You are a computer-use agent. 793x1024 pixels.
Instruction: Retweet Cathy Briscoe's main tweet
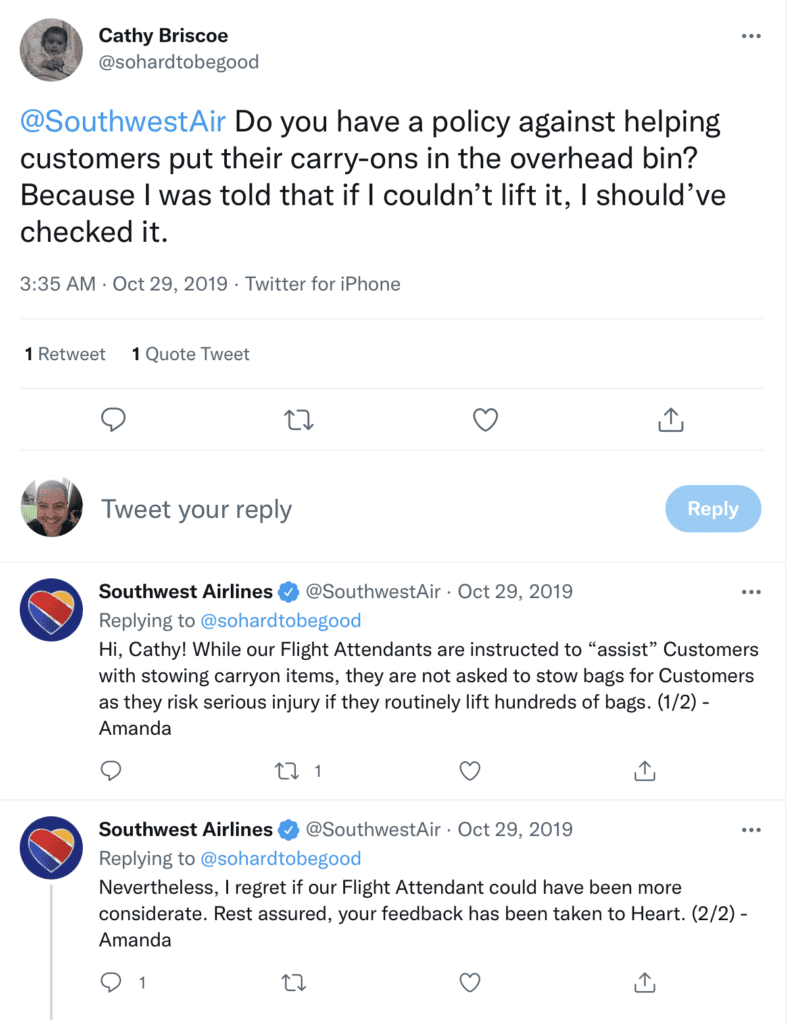(299, 420)
